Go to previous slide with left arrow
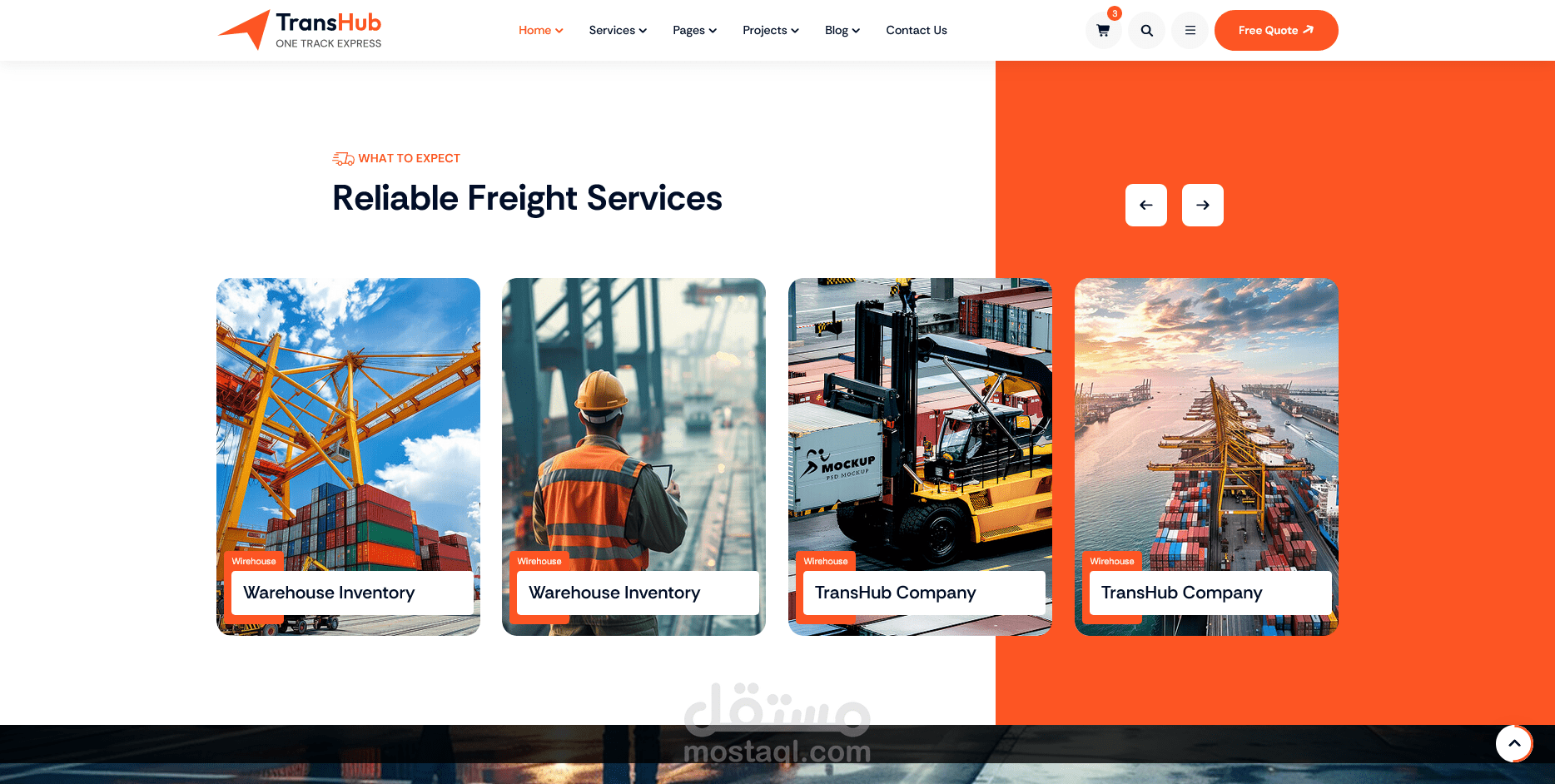This screenshot has width=1555, height=784. point(1146,205)
